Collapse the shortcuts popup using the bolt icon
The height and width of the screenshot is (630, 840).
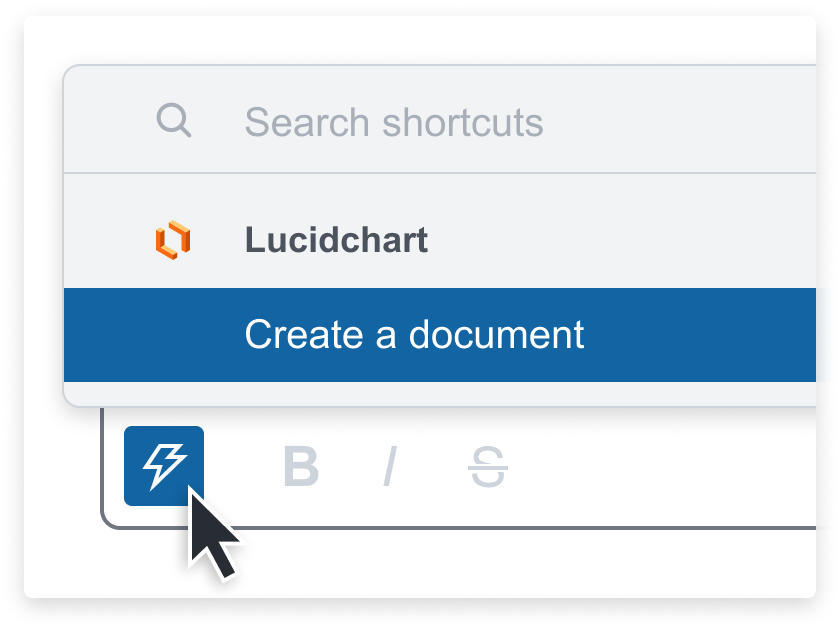[164, 466]
